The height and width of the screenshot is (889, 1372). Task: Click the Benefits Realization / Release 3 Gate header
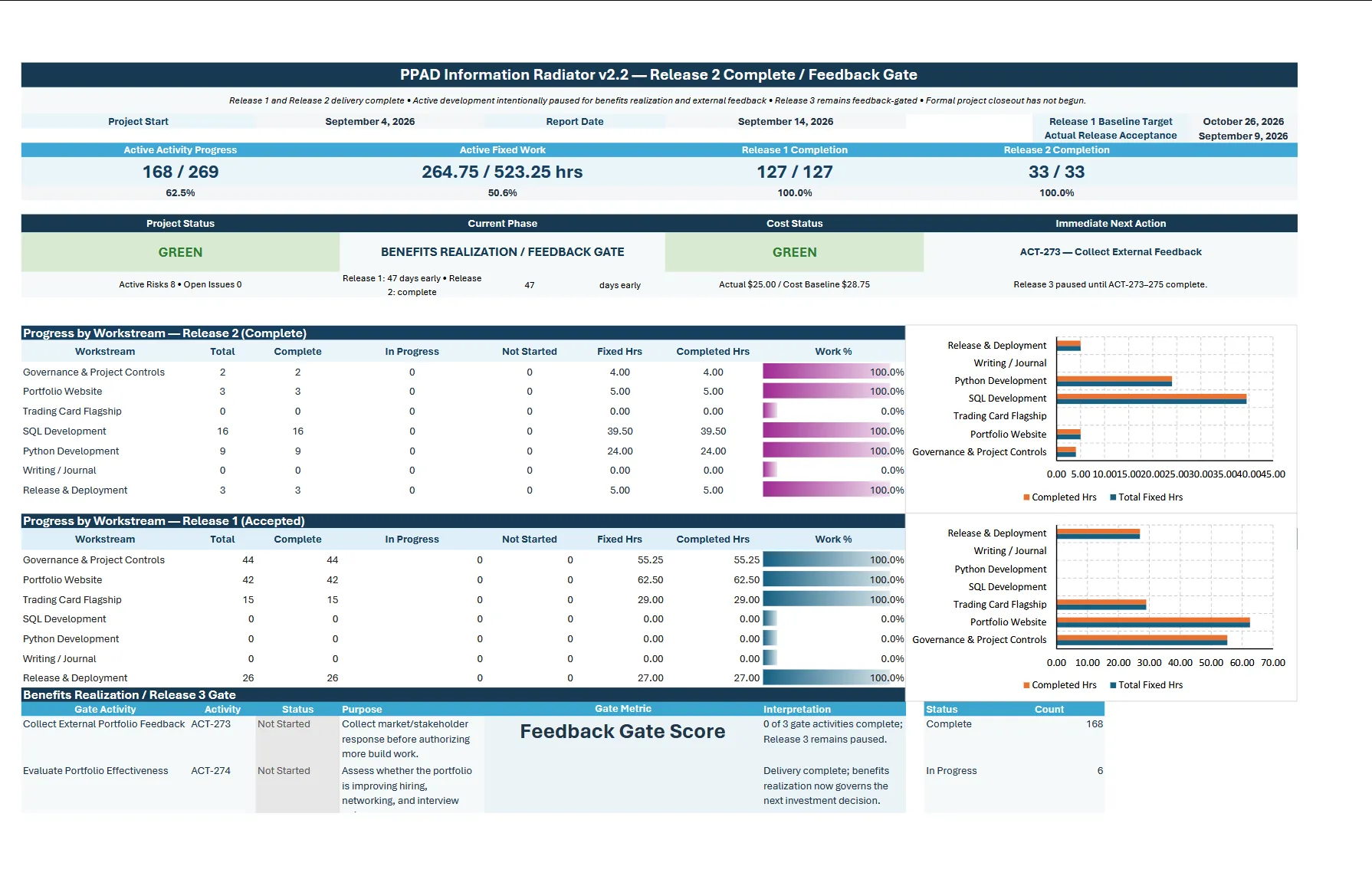(x=463, y=695)
